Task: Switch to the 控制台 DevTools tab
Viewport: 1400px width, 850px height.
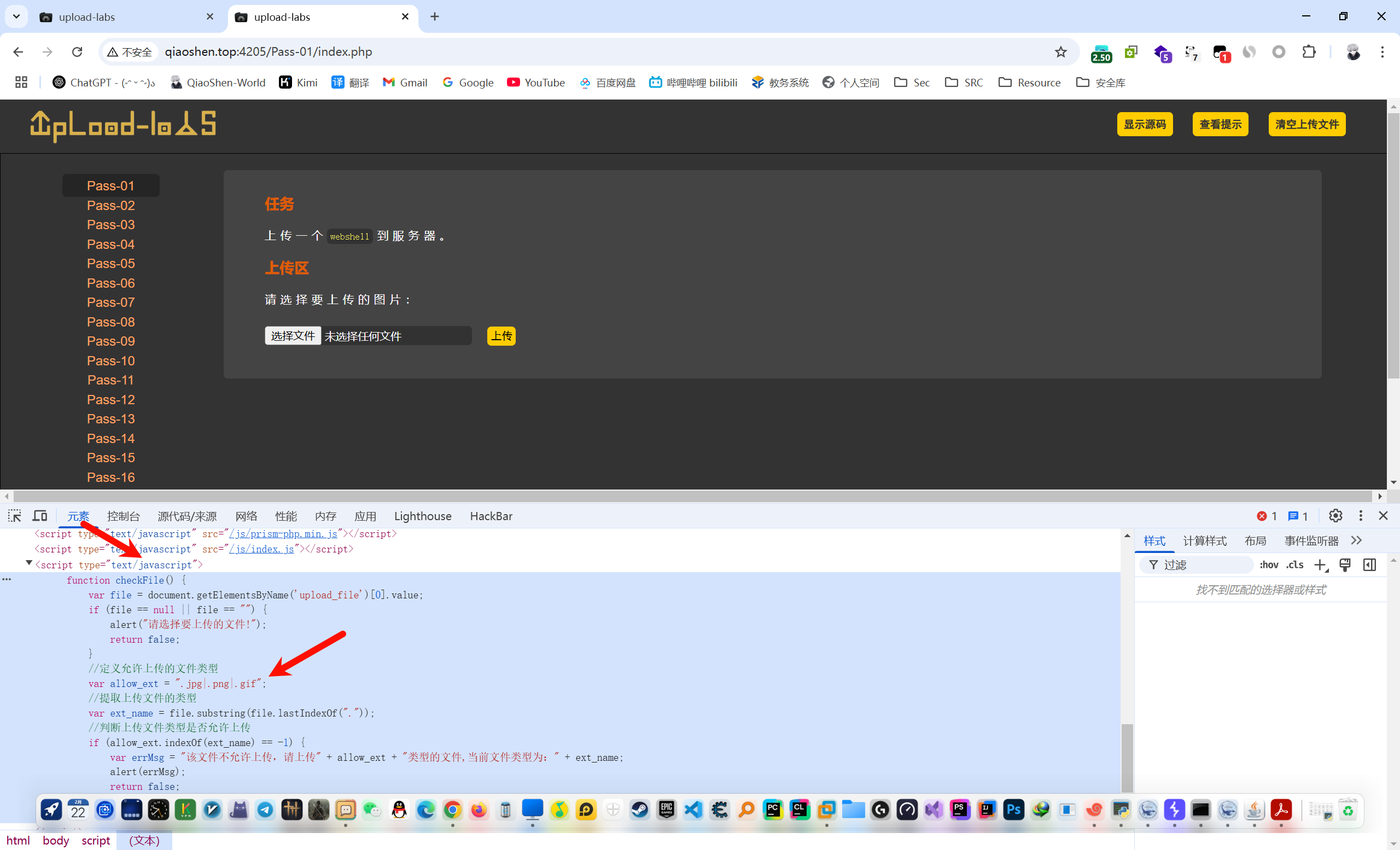Action: click(123, 516)
